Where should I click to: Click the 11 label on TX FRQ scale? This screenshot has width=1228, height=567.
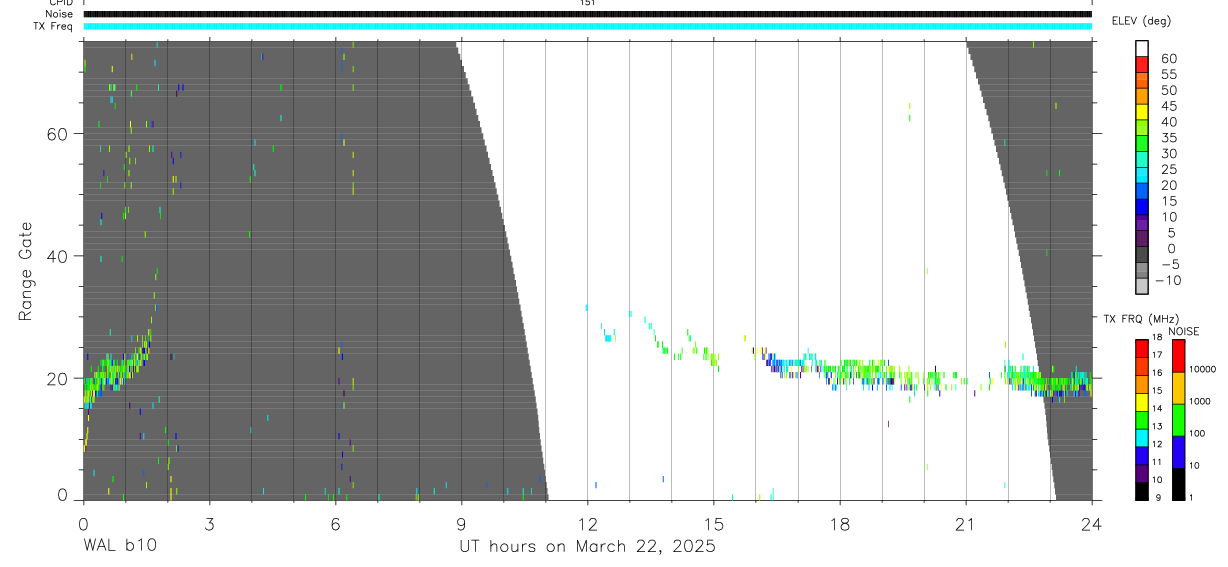1156,463
